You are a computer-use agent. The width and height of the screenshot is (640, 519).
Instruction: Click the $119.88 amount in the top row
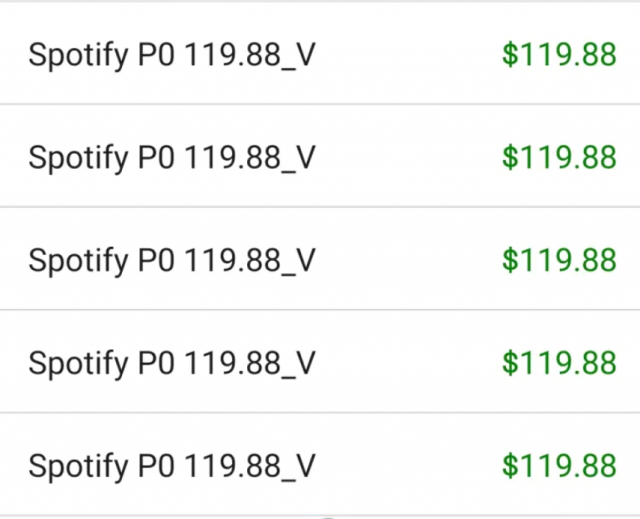[559, 54]
